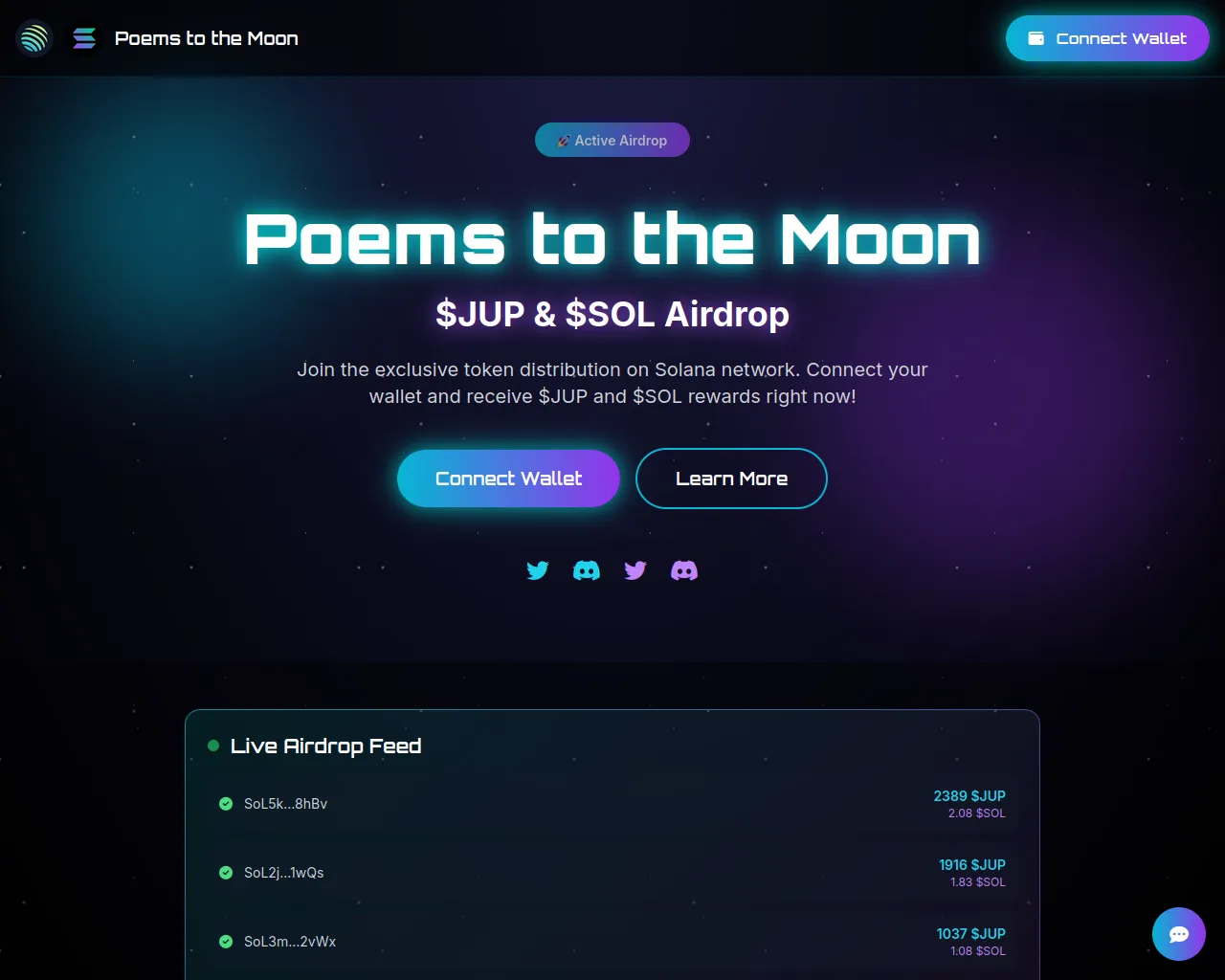Click the Poems to the Moon header title
Screen dimensions: 1225x980
(207, 38)
